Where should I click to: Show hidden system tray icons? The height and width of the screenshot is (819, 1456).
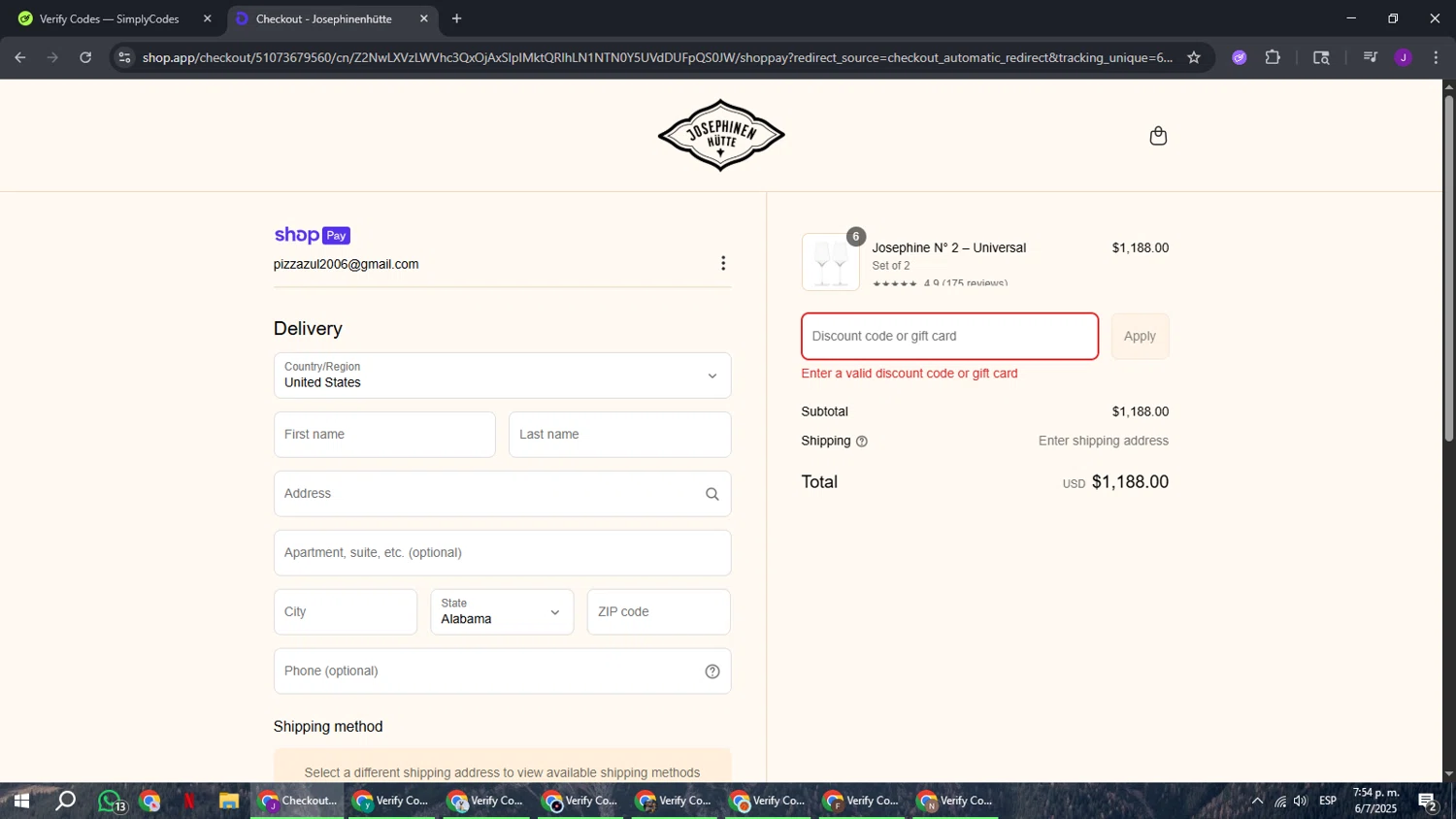pos(1257,802)
